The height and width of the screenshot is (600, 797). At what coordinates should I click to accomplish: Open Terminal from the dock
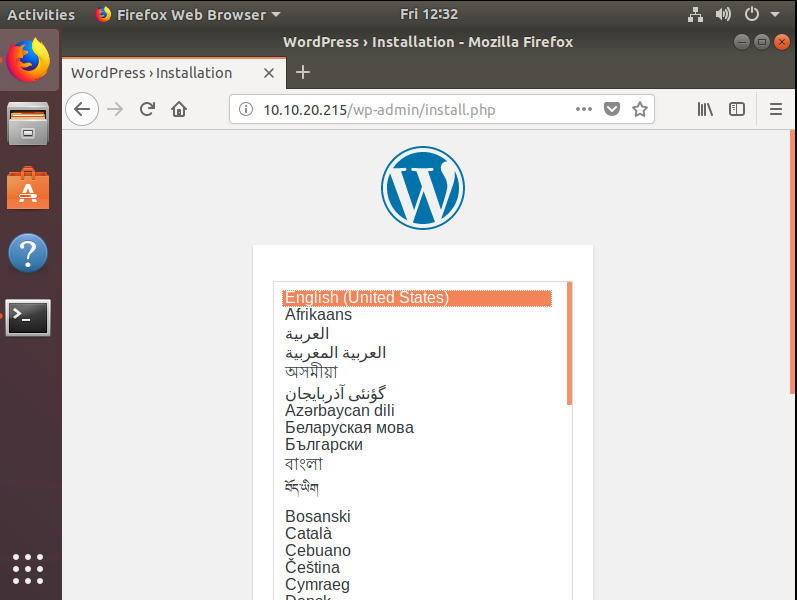point(28,317)
